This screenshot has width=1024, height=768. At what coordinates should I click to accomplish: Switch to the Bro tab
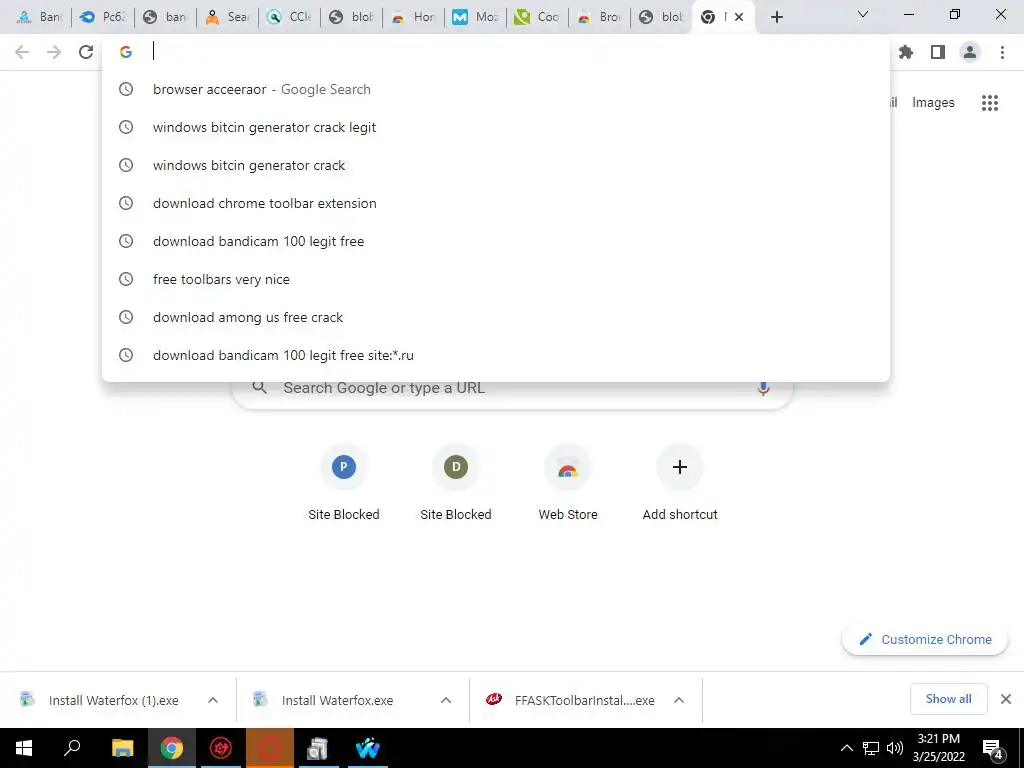pyautogui.click(x=600, y=17)
